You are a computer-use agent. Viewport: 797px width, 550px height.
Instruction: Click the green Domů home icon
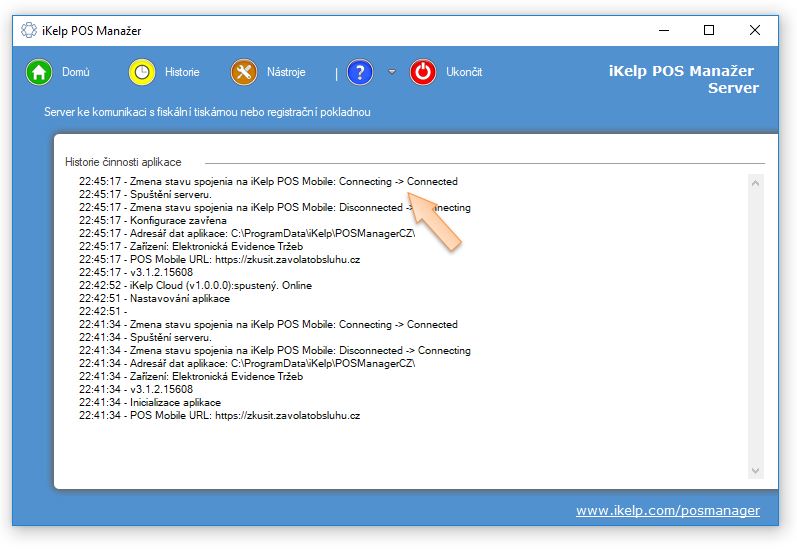(x=39, y=72)
